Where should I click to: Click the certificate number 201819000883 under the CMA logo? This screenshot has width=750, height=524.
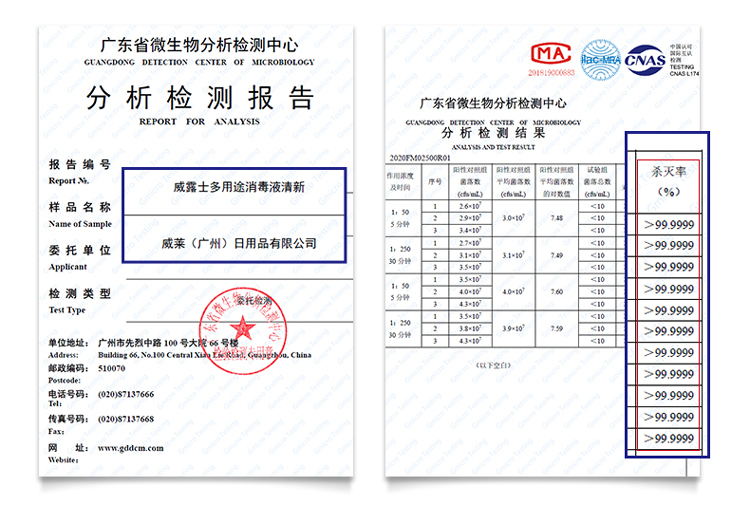point(551,72)
